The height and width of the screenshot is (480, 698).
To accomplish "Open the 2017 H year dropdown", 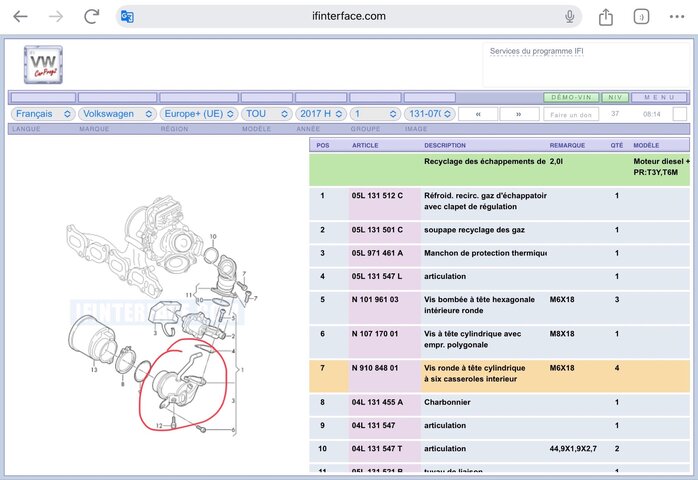I will click(321, 114).
